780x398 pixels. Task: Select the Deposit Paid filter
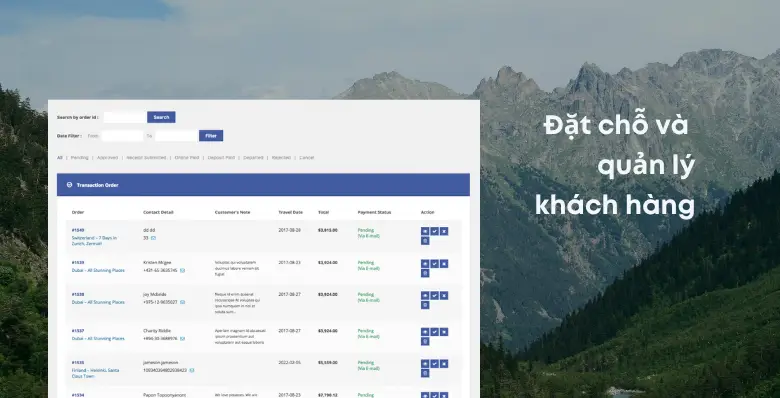point(221,158)
